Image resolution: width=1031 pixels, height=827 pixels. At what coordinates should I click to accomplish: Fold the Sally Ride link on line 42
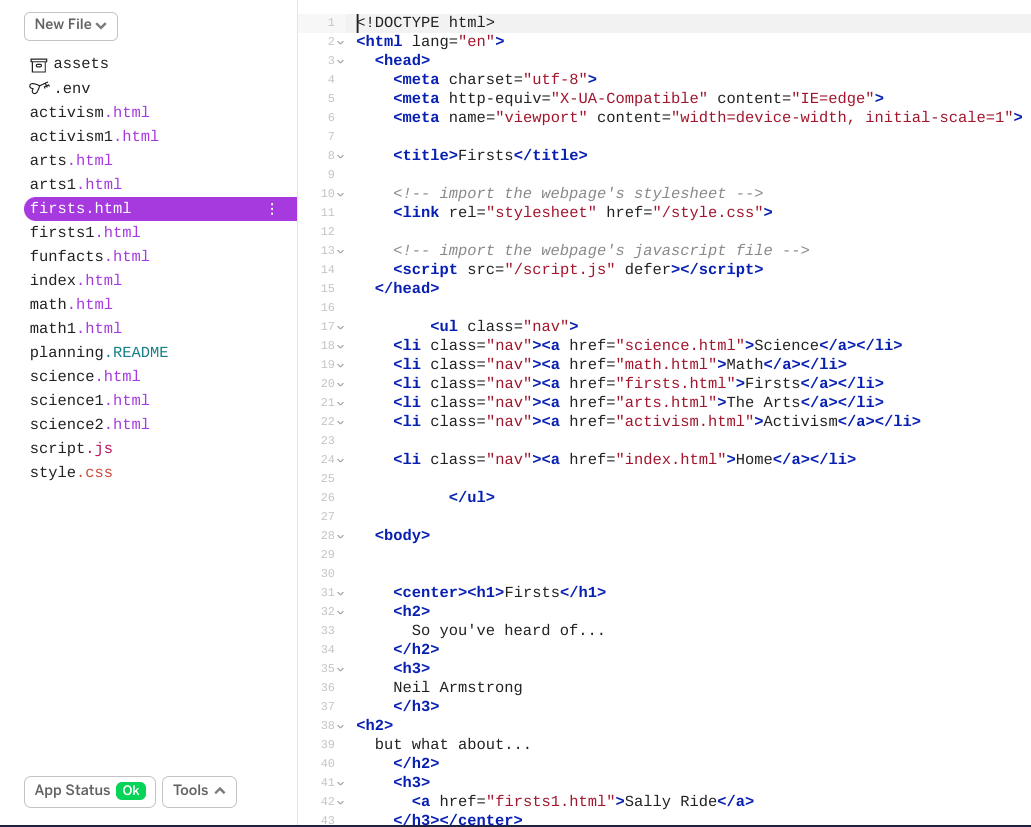click(341, 803)
